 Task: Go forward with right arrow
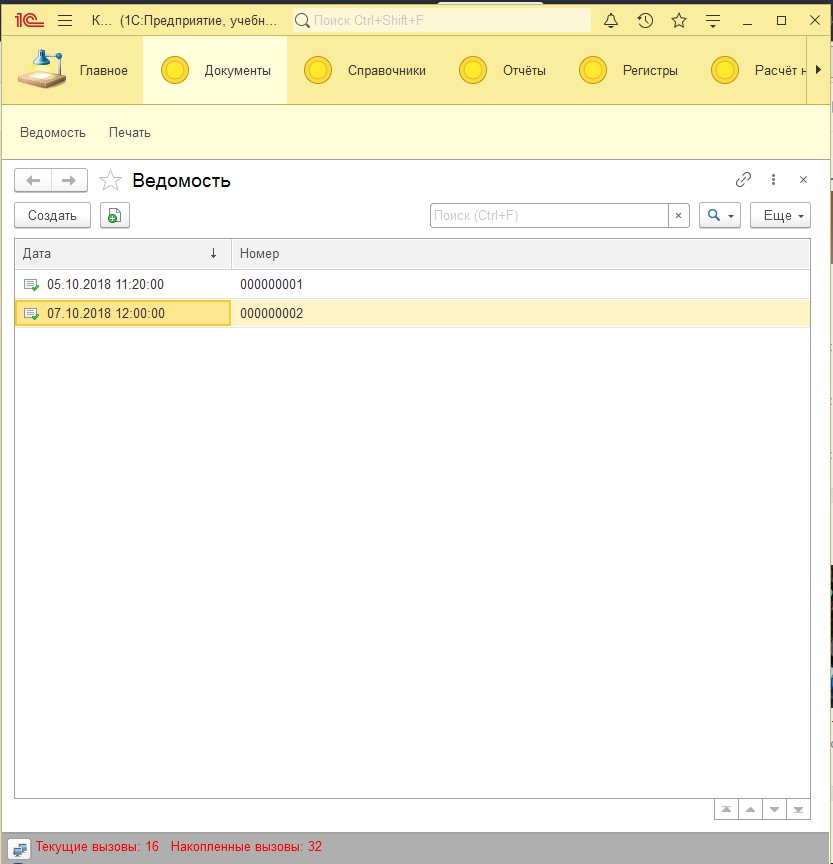pos(69,180)
